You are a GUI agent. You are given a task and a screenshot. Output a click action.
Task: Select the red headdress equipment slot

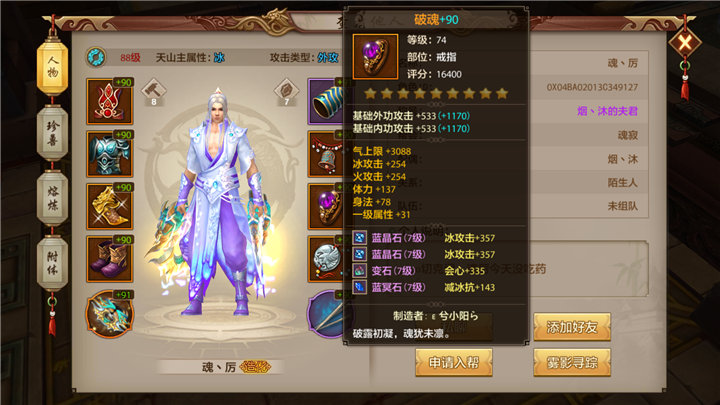point(110,101)
